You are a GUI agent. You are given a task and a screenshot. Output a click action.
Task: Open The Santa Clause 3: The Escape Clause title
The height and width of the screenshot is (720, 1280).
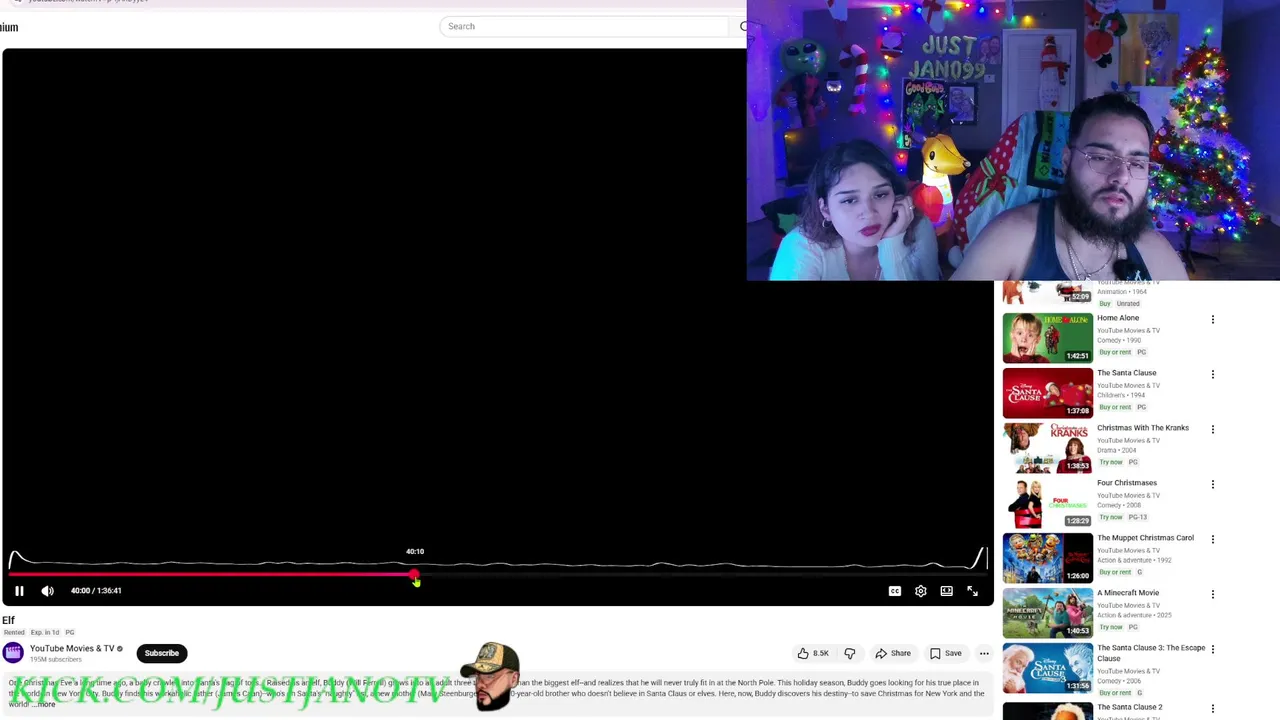(1151, 652)
